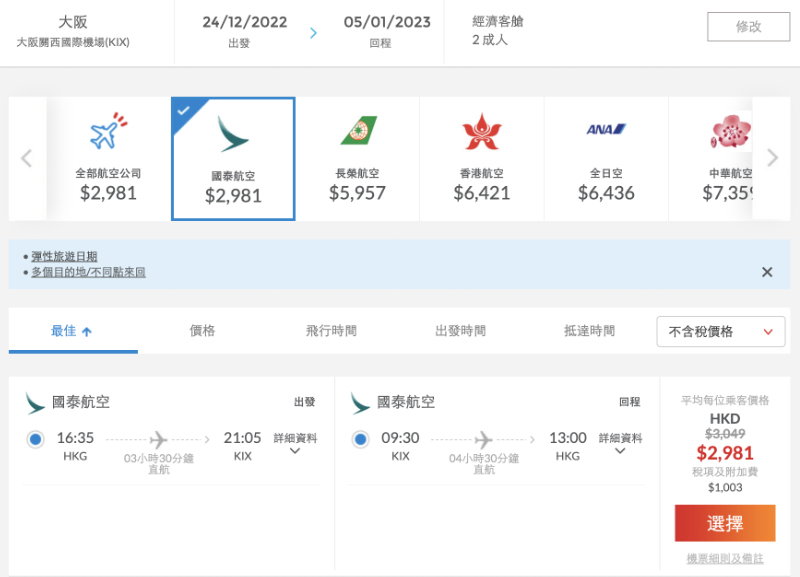Click the struck-through $3,049 price
Screen dimensions: 800x577
(725, 434)
